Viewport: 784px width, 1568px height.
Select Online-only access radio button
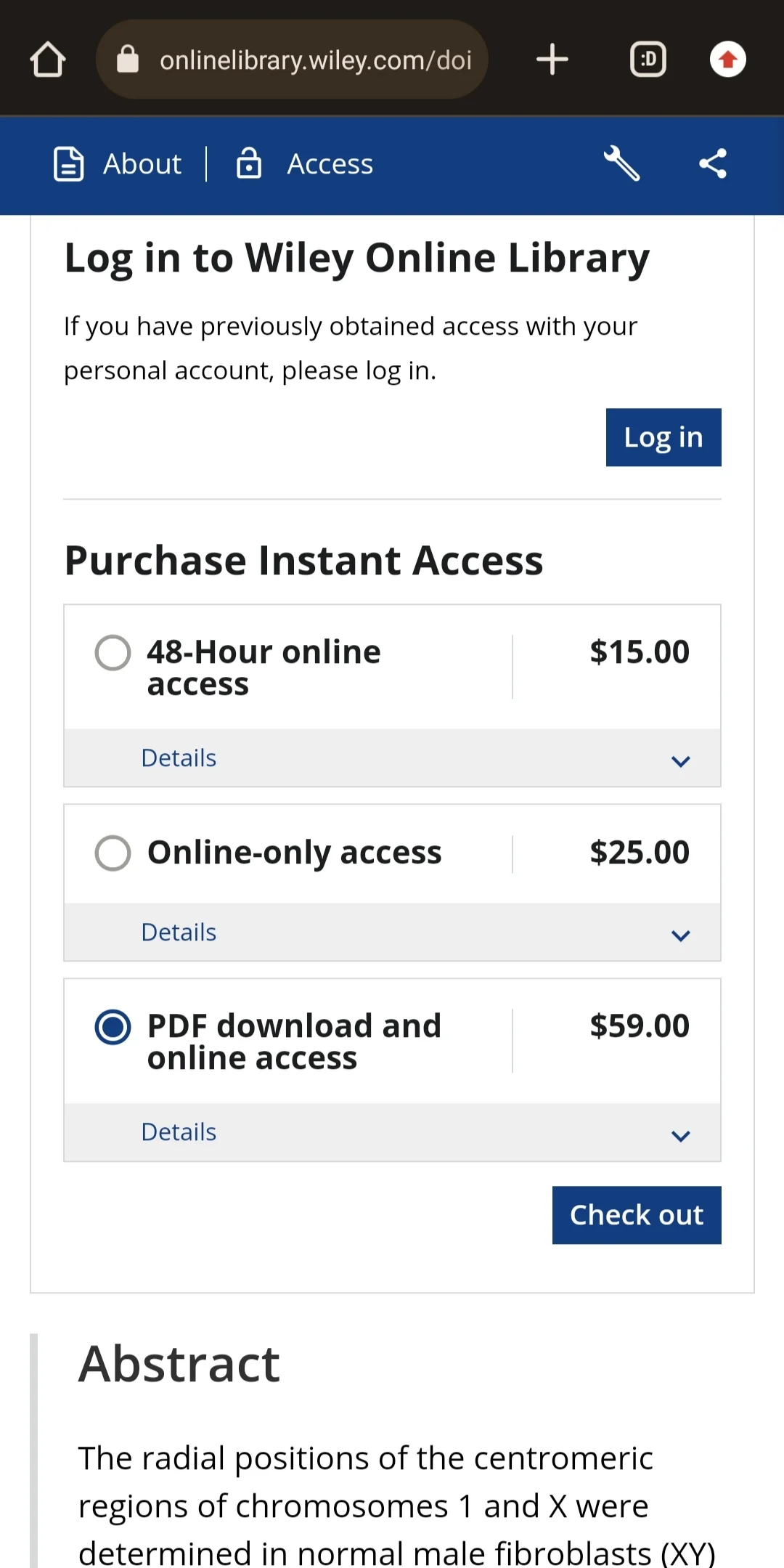pos(113,853)
